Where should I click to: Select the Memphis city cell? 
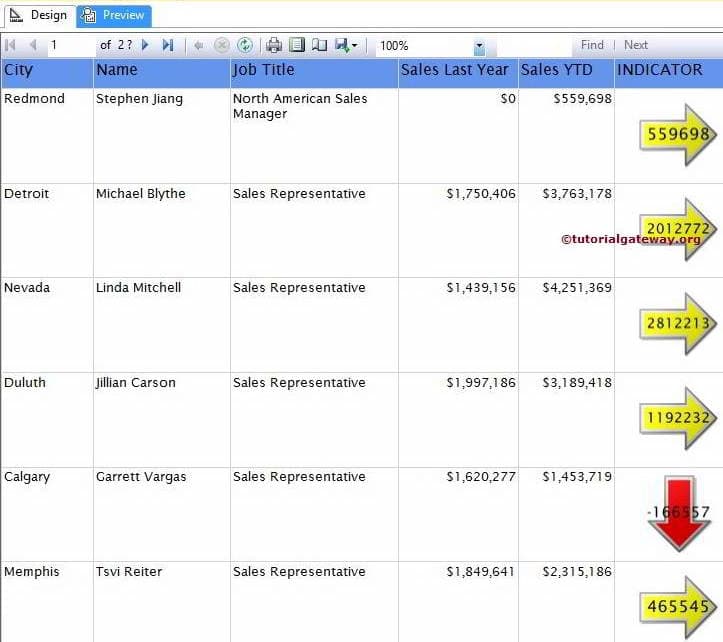click(47, 602)
